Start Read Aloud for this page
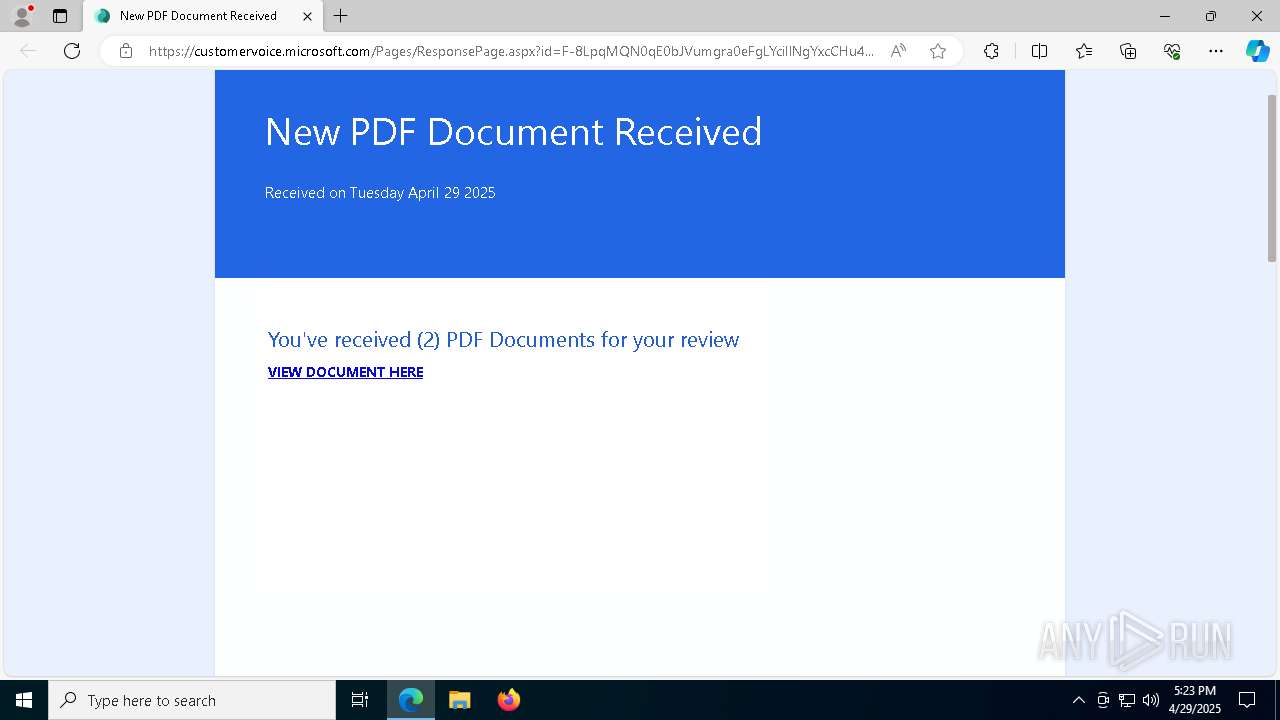Screen dimensions: 1280x720 click(x=898, y=51)
